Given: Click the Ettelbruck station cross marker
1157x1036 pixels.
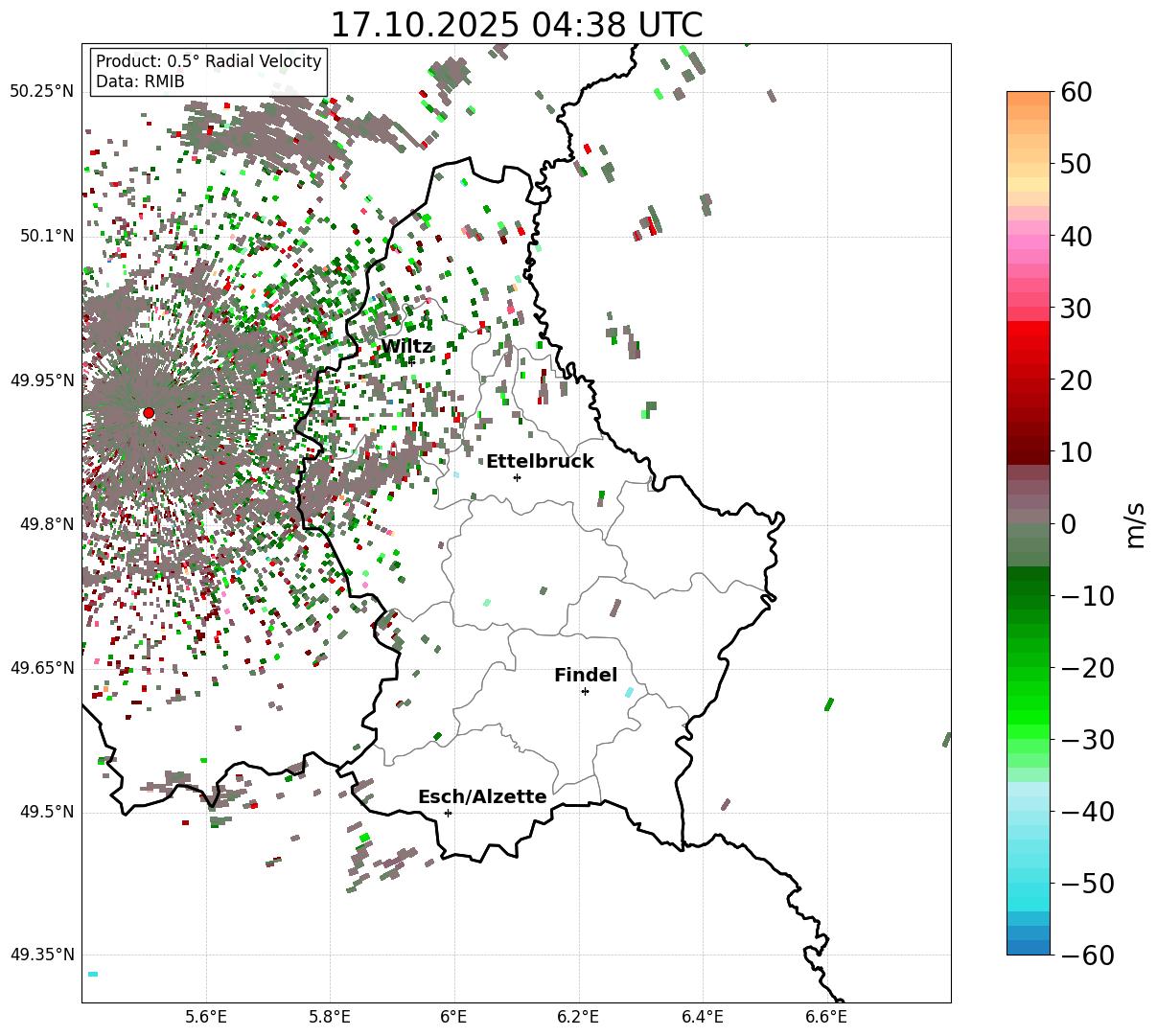Looking at the screenshot, I should (x=518, y=477).
